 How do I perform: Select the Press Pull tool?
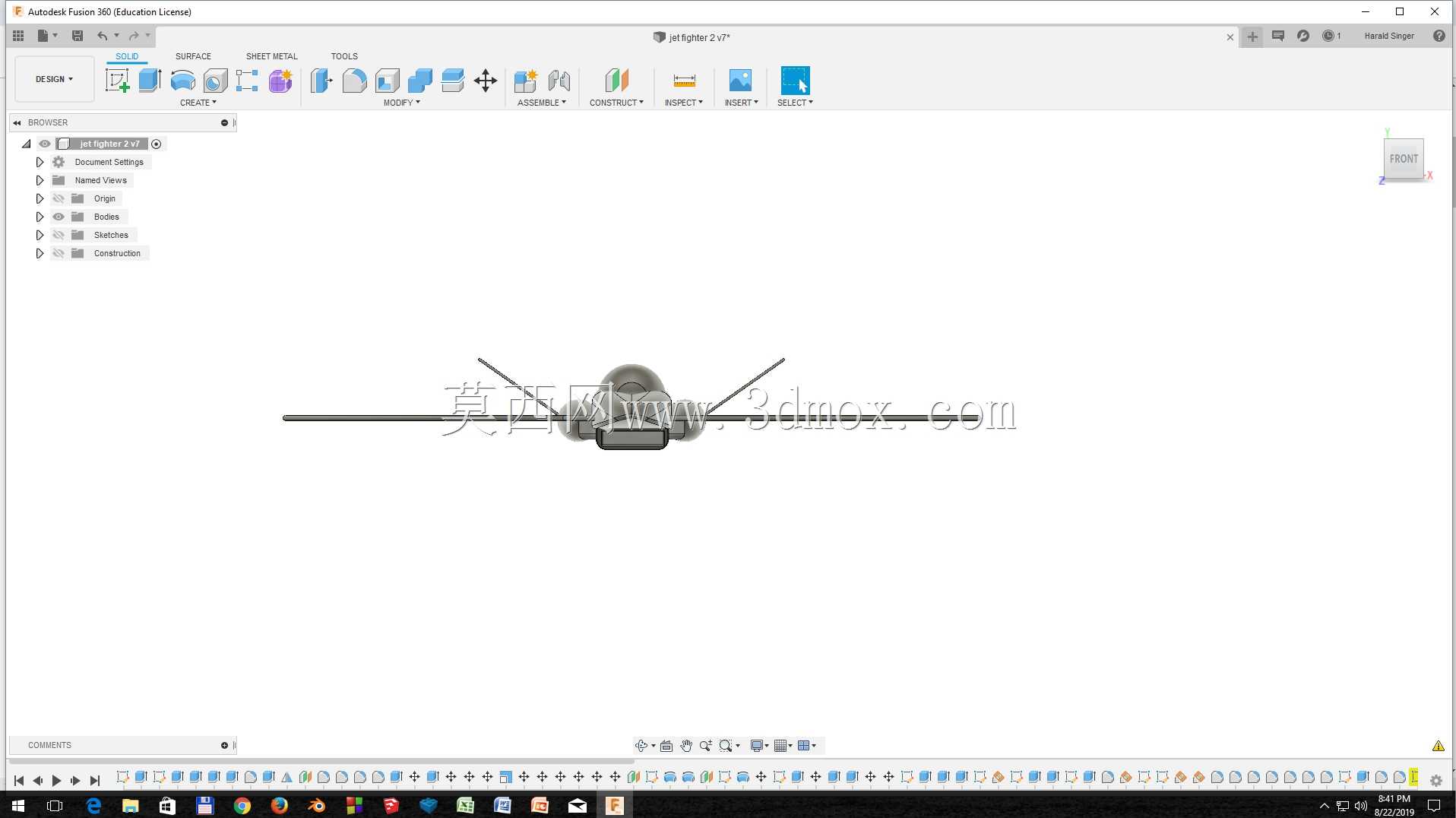(x=321, y=81)
